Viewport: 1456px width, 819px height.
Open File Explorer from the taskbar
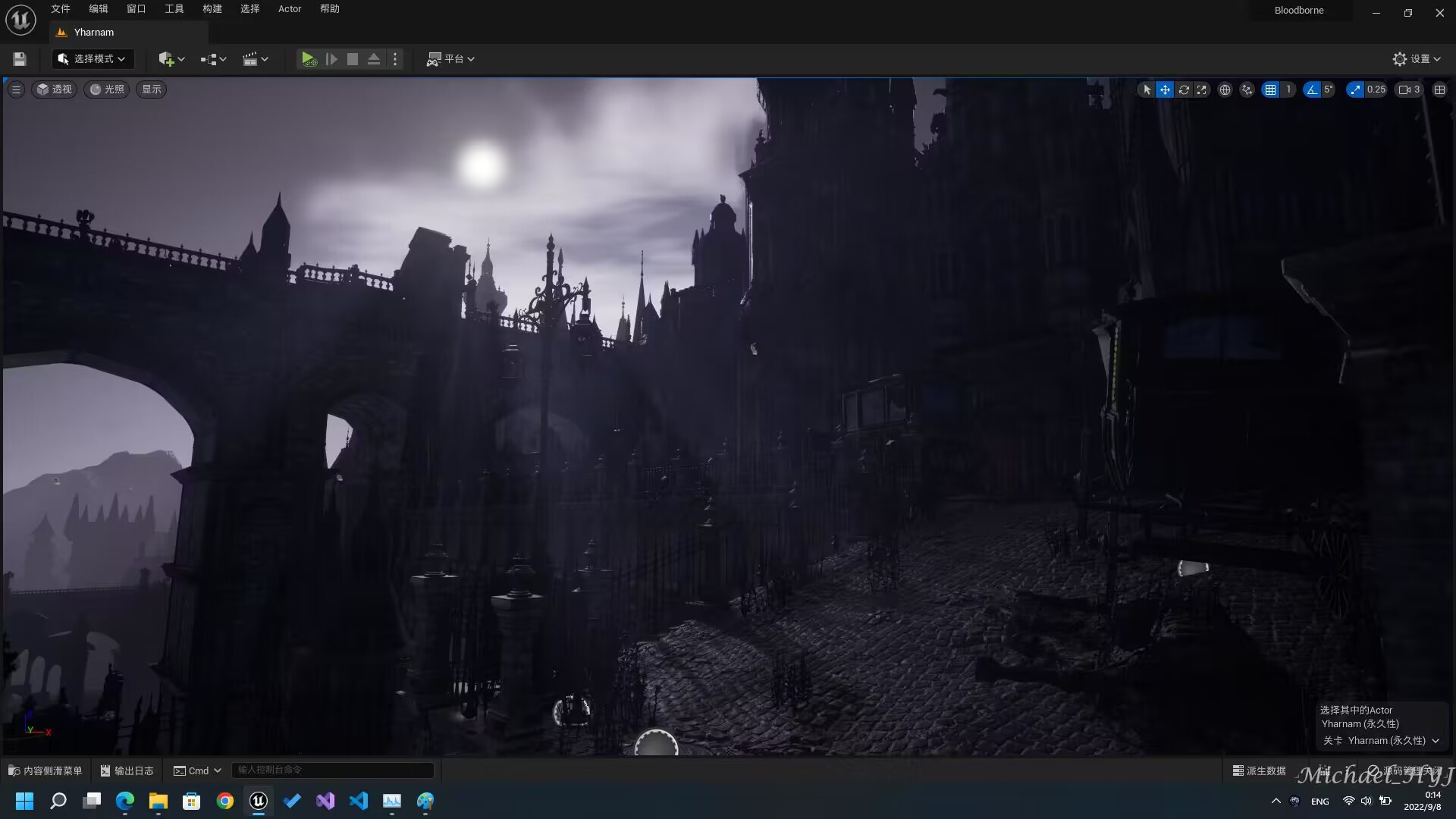pos(158,801)
